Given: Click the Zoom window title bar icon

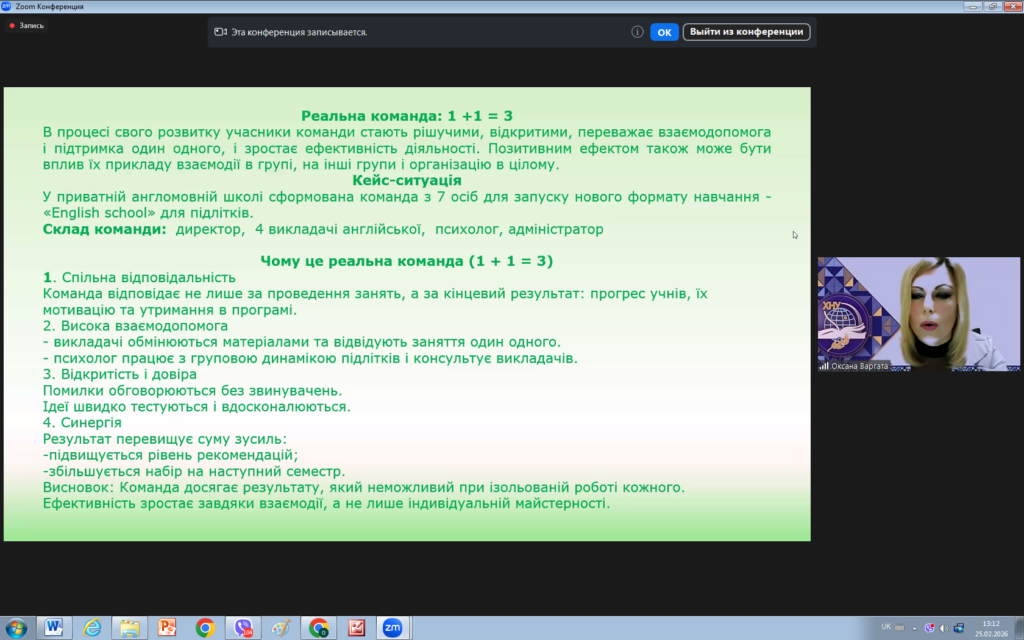Looking at the screenshot, I should (x=7, y=6).
